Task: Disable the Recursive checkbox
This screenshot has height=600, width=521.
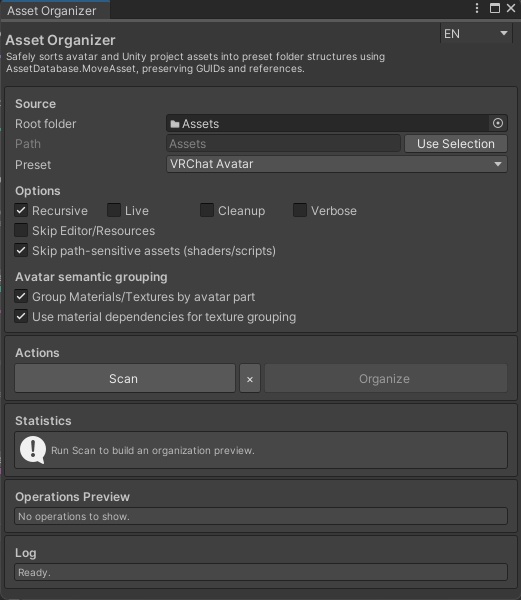Action: (21, 210)
